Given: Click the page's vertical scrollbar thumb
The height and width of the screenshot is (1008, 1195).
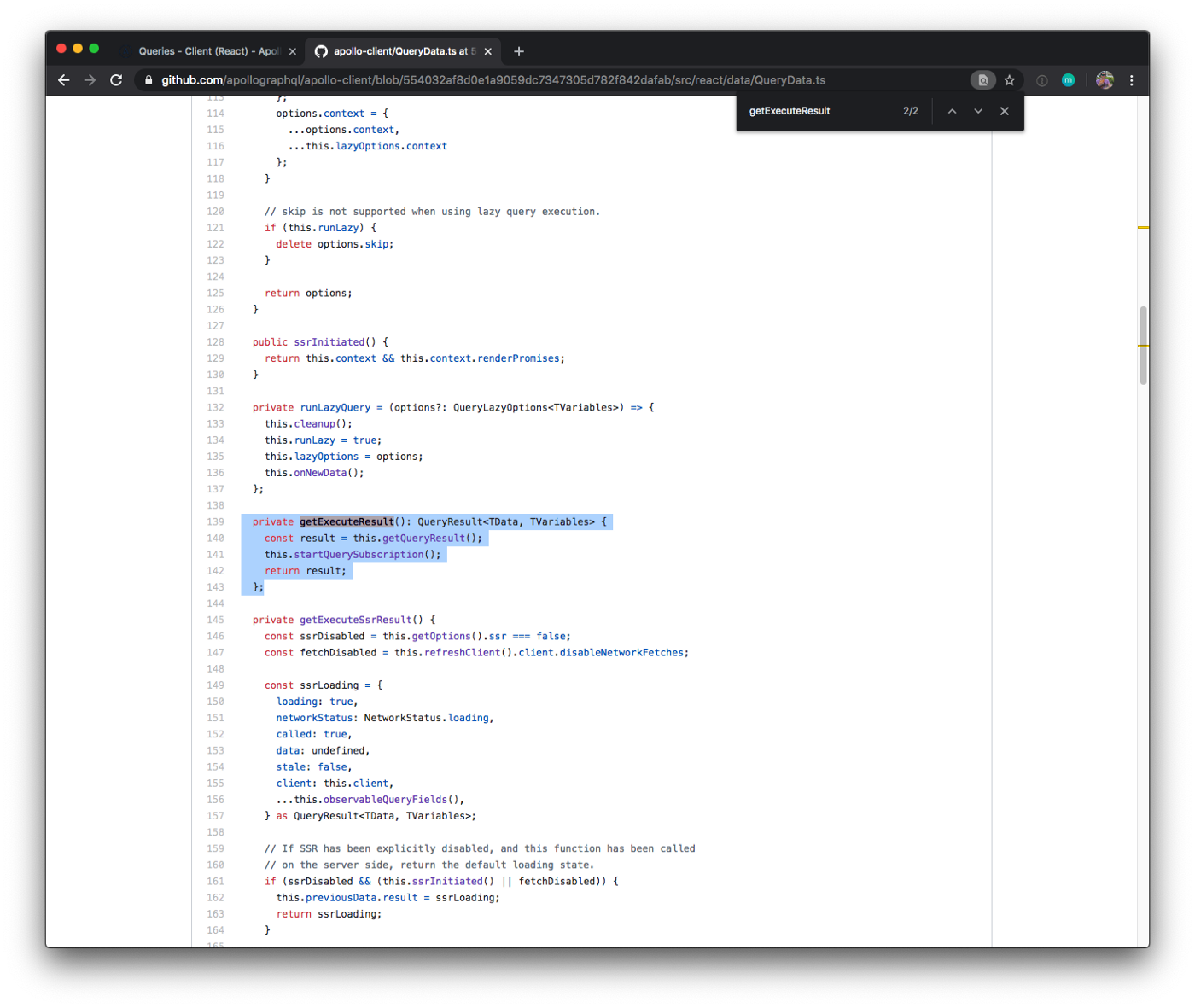Looking at the screenshot, I should click(1143, 346).
